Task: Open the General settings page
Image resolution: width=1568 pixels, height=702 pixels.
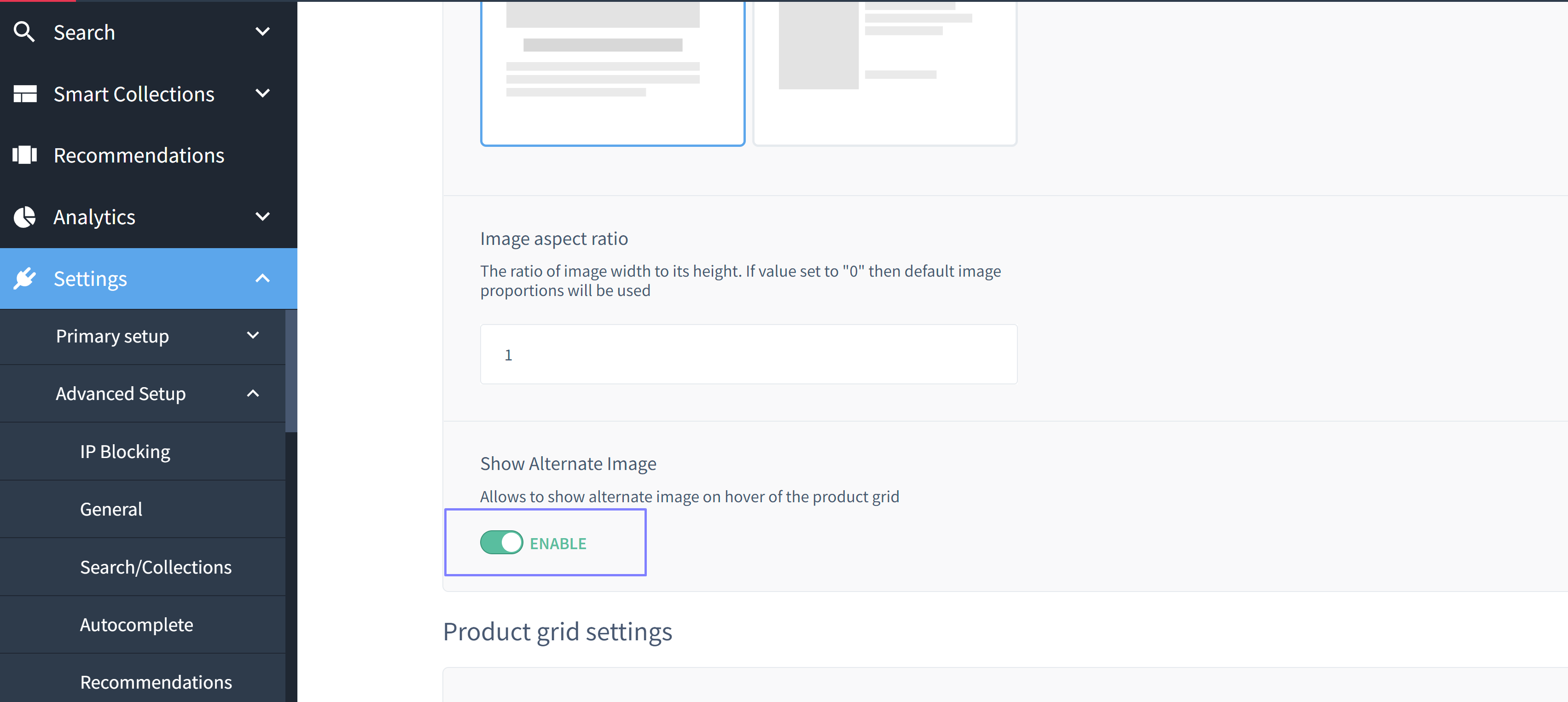Action: click(x=111, y=509)
